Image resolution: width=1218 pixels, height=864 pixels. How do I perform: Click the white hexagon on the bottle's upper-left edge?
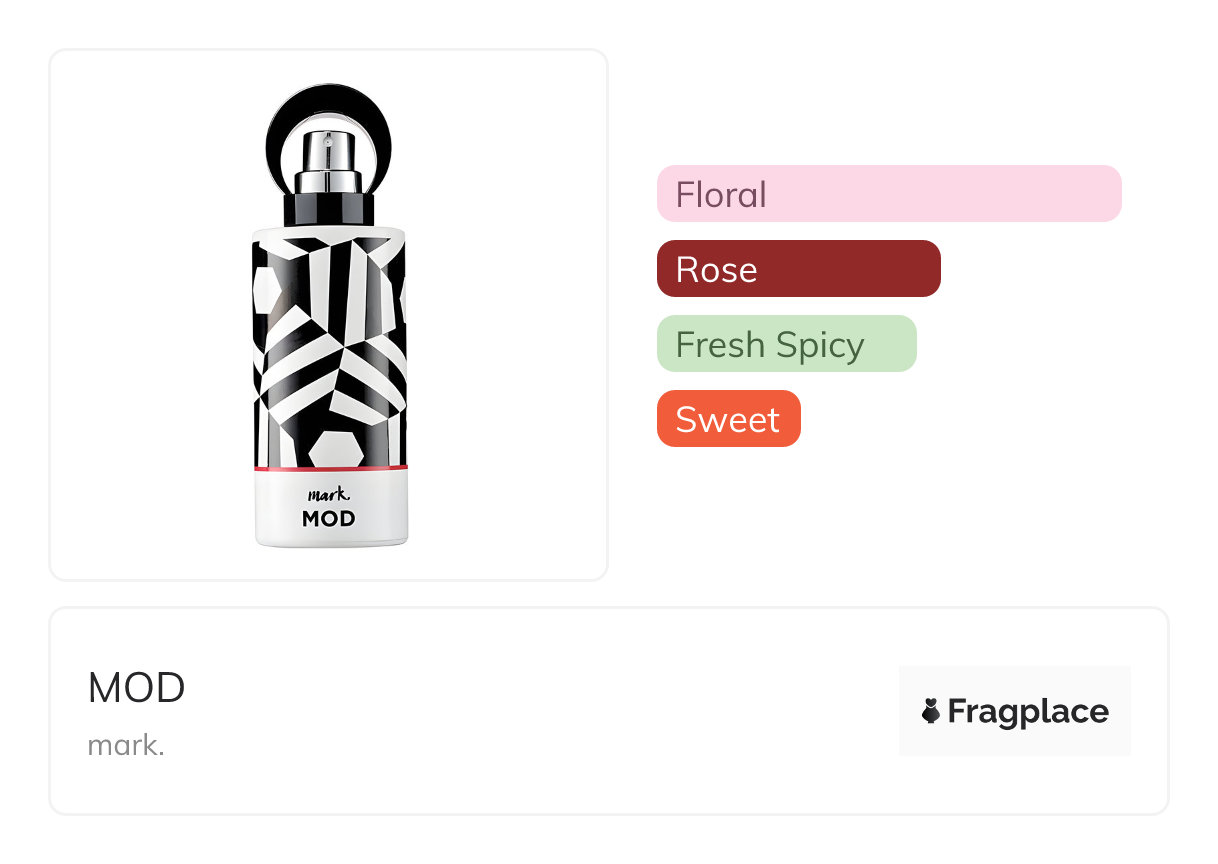pyautogui.click(x=264, y=290)
